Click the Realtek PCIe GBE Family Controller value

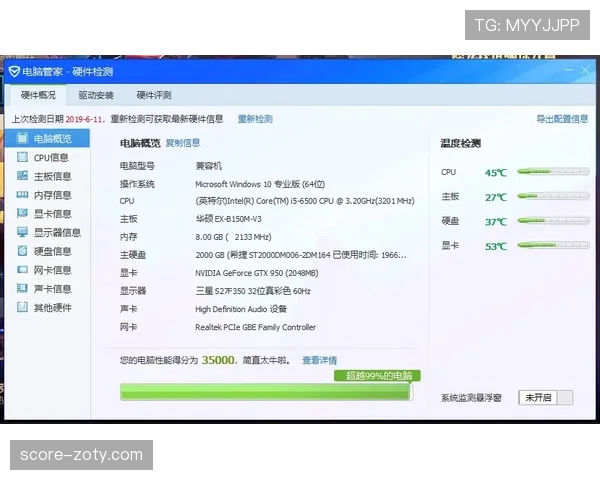click(256, 327)
